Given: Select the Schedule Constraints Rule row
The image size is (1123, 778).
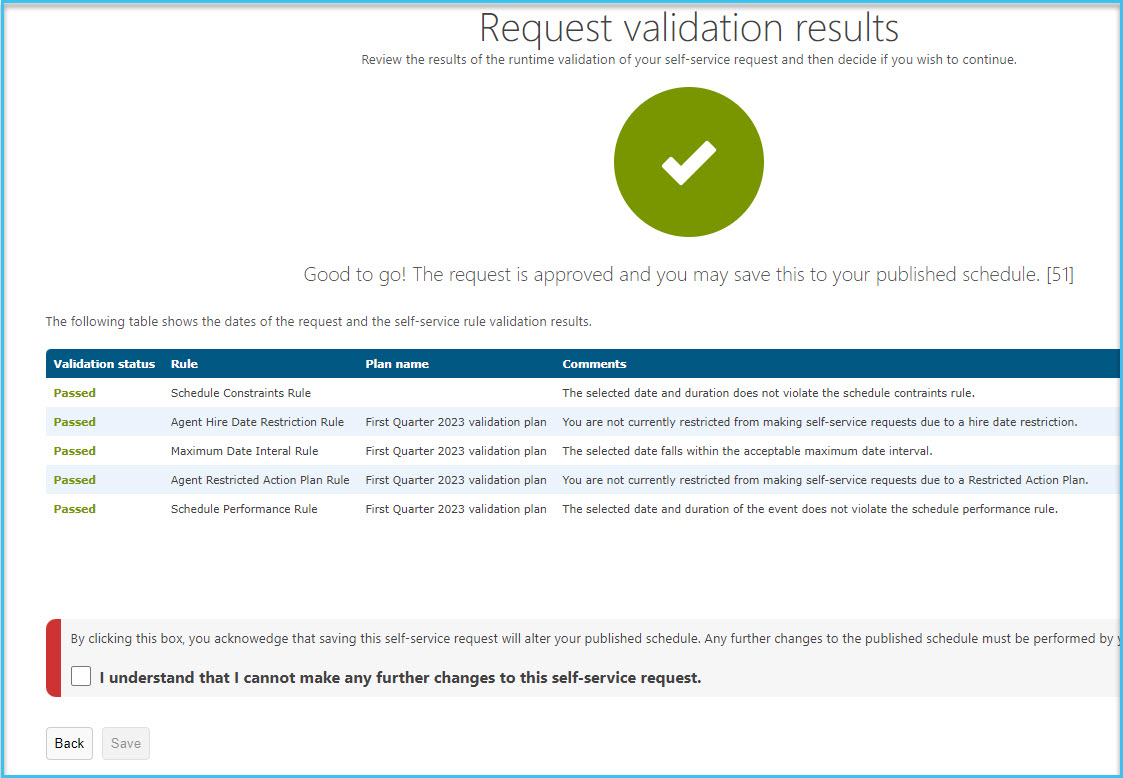Looking at the screenshot, I should click(582, 393).
